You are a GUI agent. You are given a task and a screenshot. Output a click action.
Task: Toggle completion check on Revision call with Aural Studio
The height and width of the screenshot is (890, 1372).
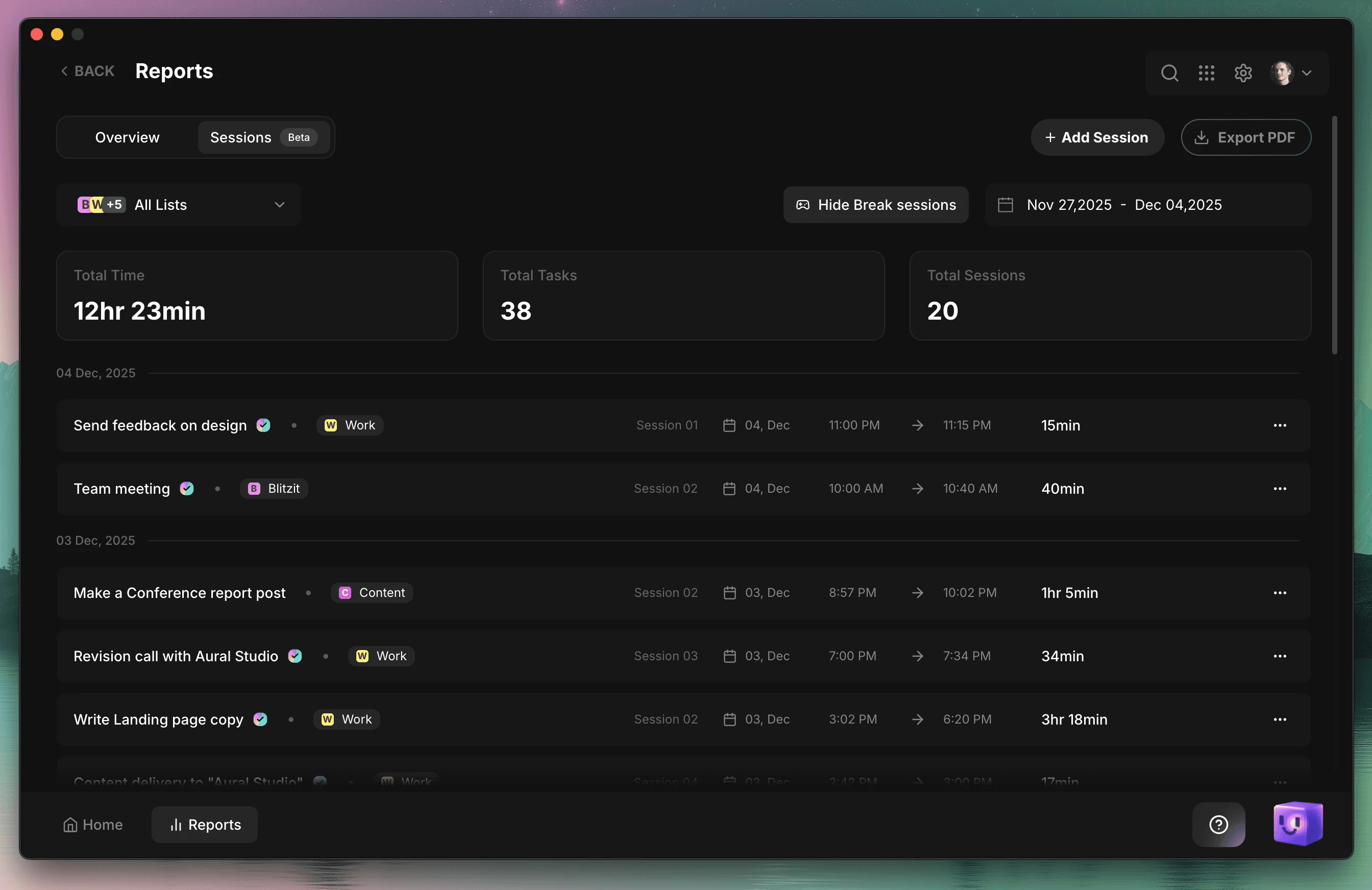[x=295, y=656]
